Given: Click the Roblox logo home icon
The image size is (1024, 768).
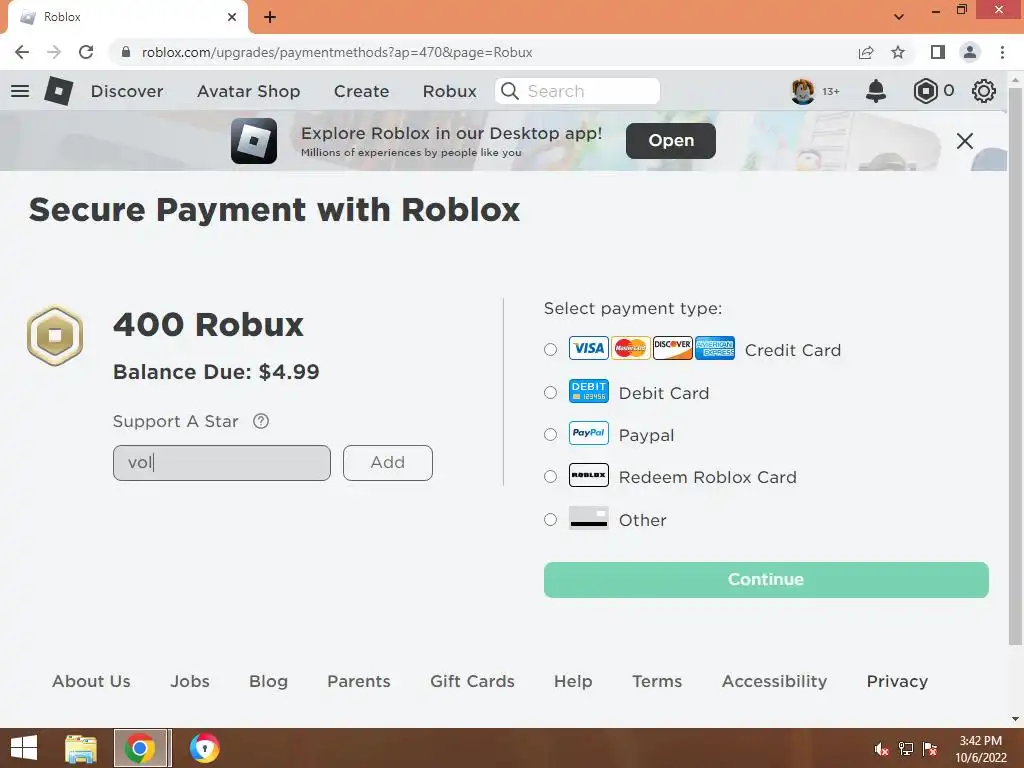Looking at the screenshot, I should [x=59, y=91].
